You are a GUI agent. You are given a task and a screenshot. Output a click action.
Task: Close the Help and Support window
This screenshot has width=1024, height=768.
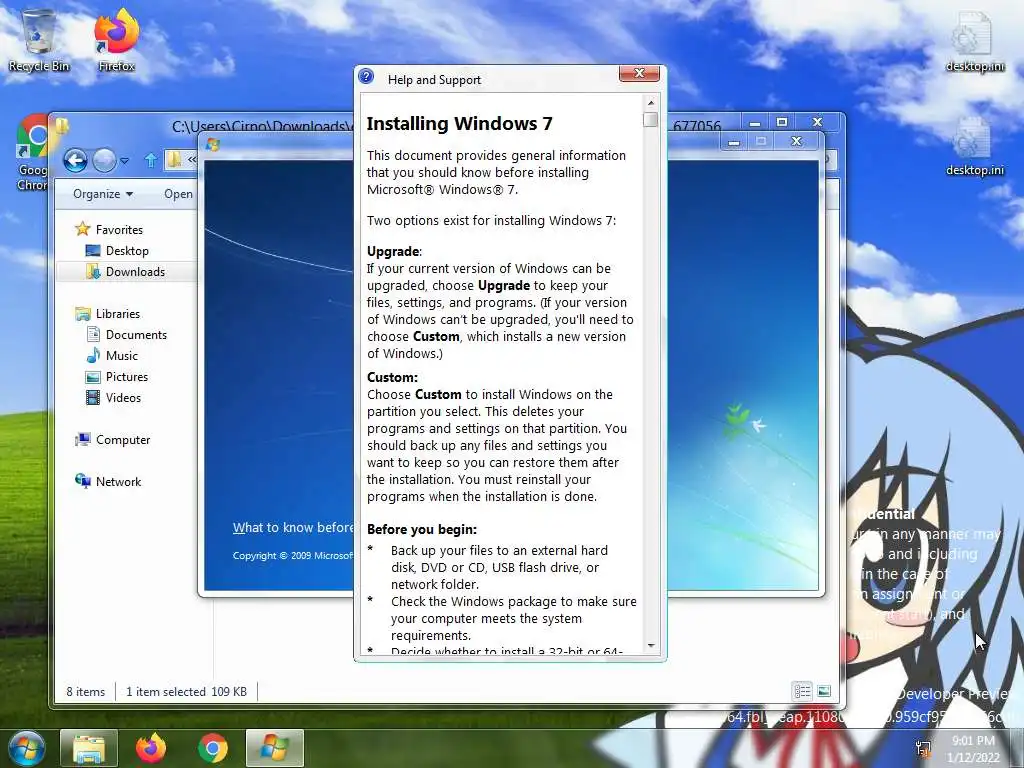(639, 73)
